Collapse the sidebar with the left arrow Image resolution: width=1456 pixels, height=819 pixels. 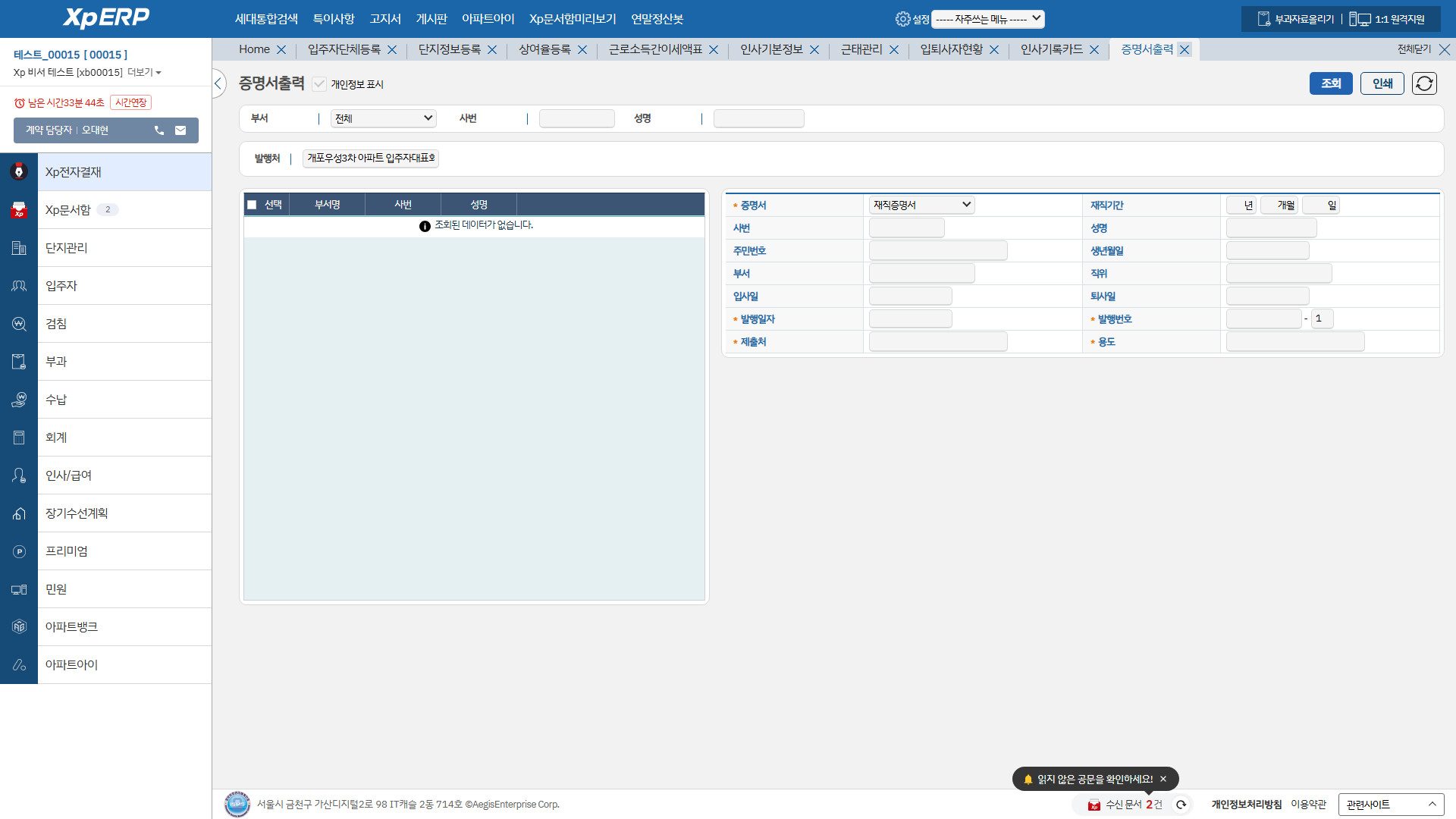(218, 83)
